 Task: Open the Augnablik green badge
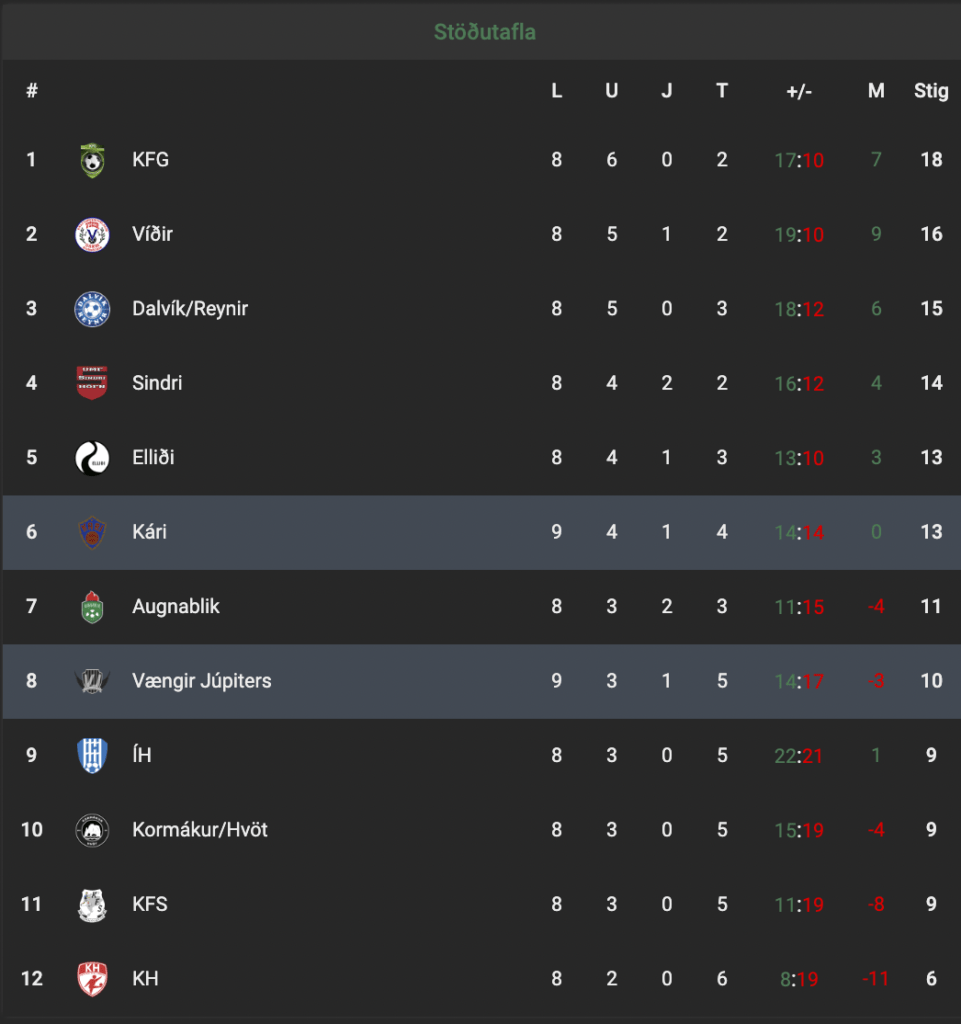coord(92,607)
